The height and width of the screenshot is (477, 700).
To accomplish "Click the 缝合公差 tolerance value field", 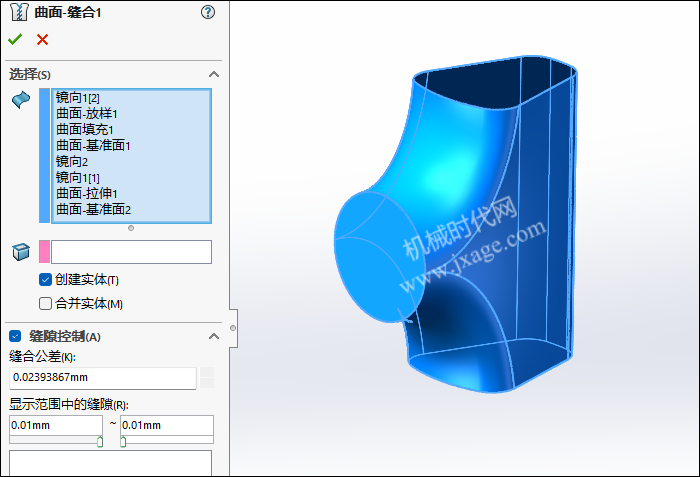I will click(x=103, y=378).
